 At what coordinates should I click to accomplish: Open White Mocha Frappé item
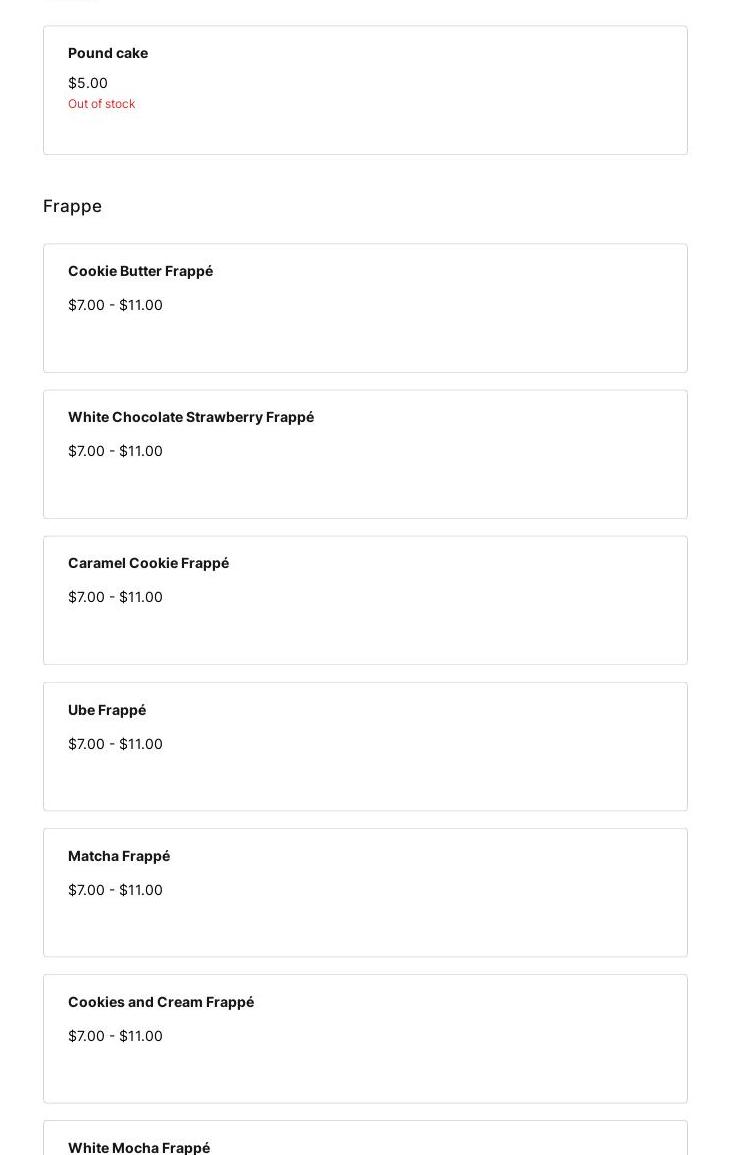139,1147
